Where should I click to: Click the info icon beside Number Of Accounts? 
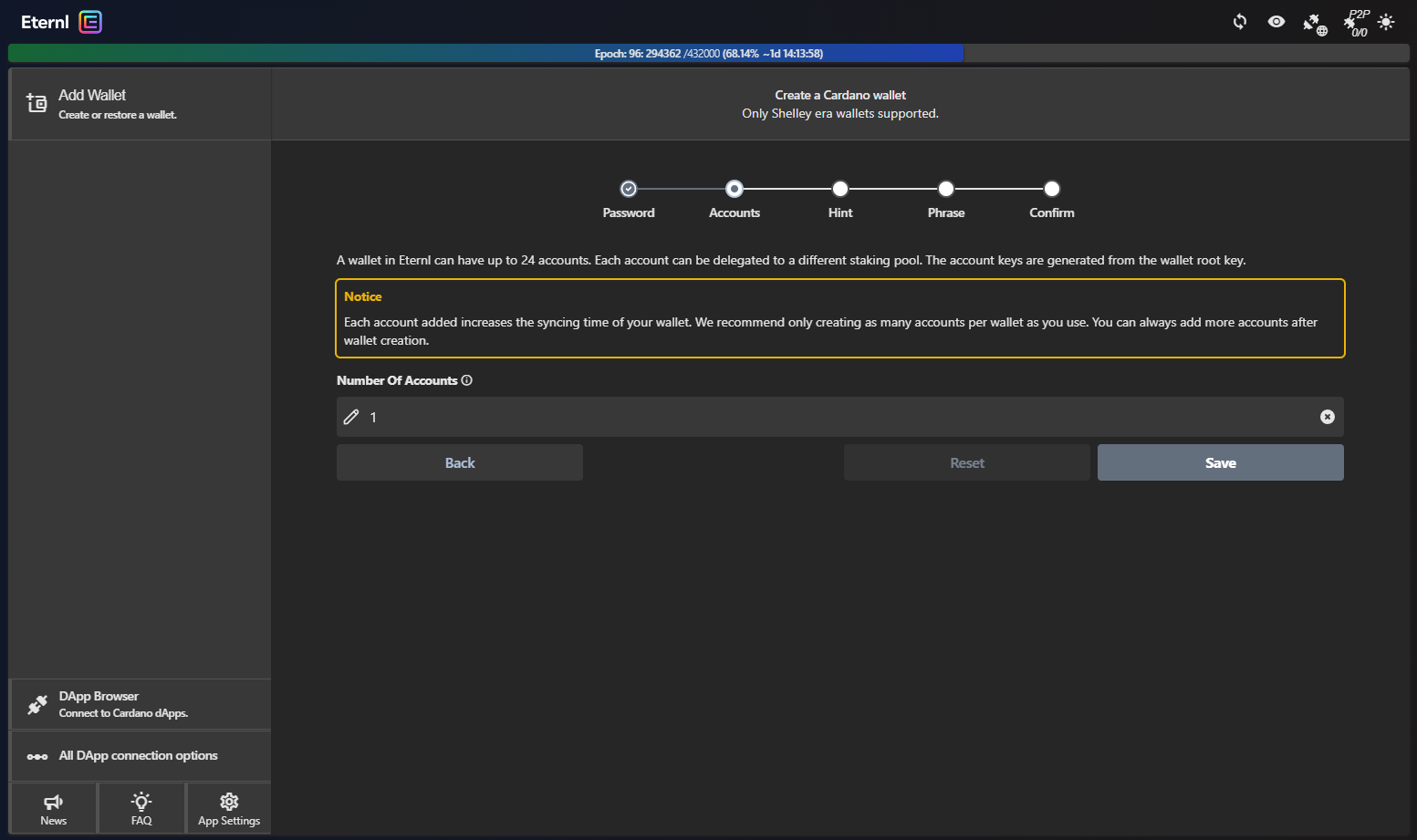click(x=467, y=380)
